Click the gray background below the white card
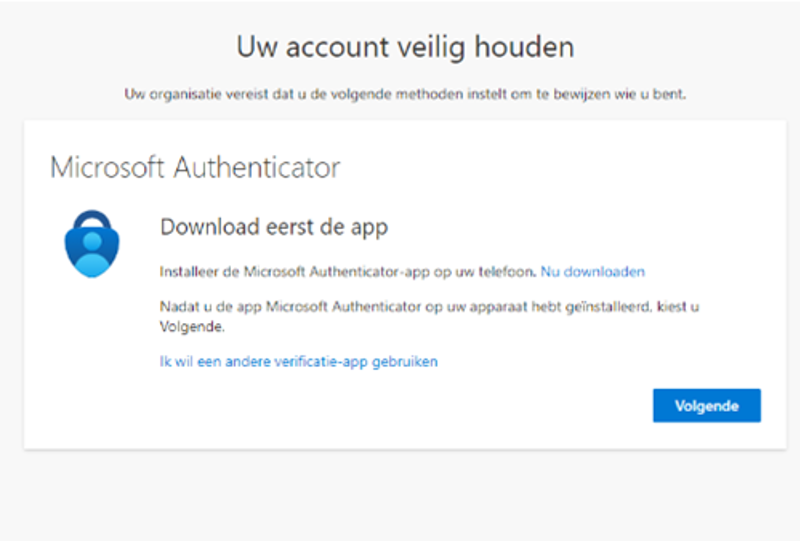This screenshot has height=541, width=800. pyautogui.click(x=400, y=495)
